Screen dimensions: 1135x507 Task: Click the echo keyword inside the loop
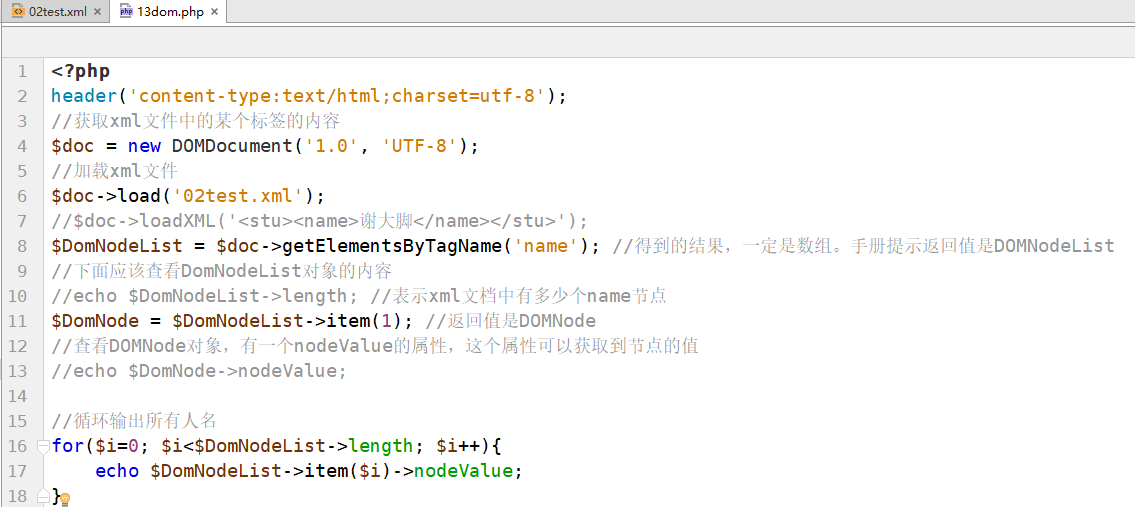(x=117, y=471)
